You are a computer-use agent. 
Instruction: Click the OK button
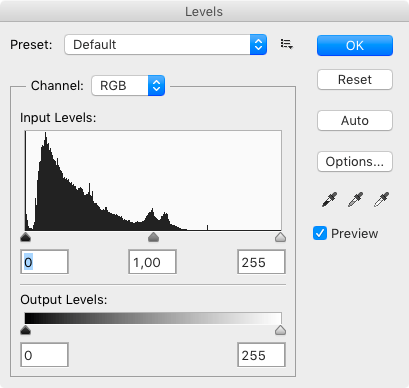pos(355,45)
